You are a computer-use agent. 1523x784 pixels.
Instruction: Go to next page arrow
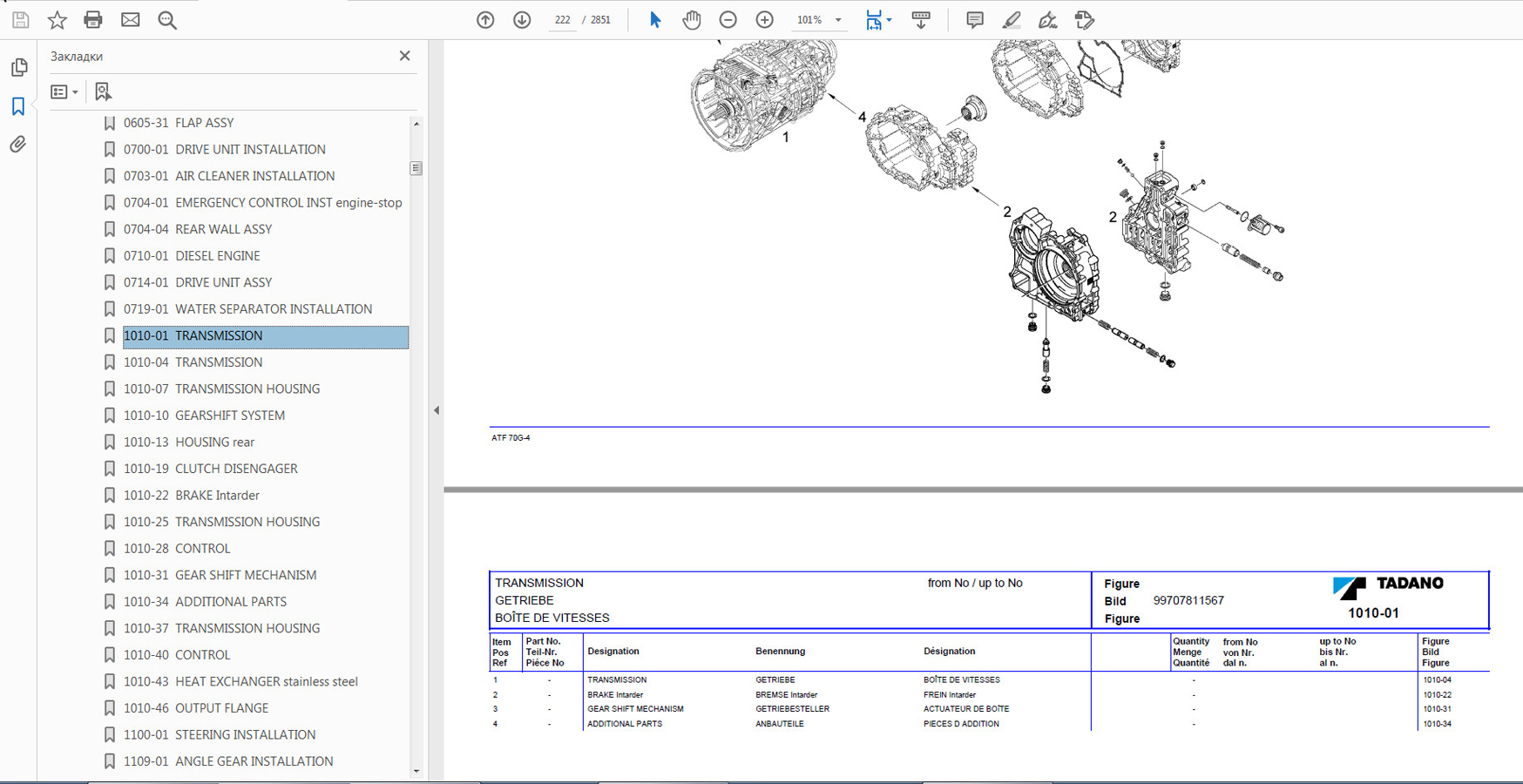tap(522, 20)
